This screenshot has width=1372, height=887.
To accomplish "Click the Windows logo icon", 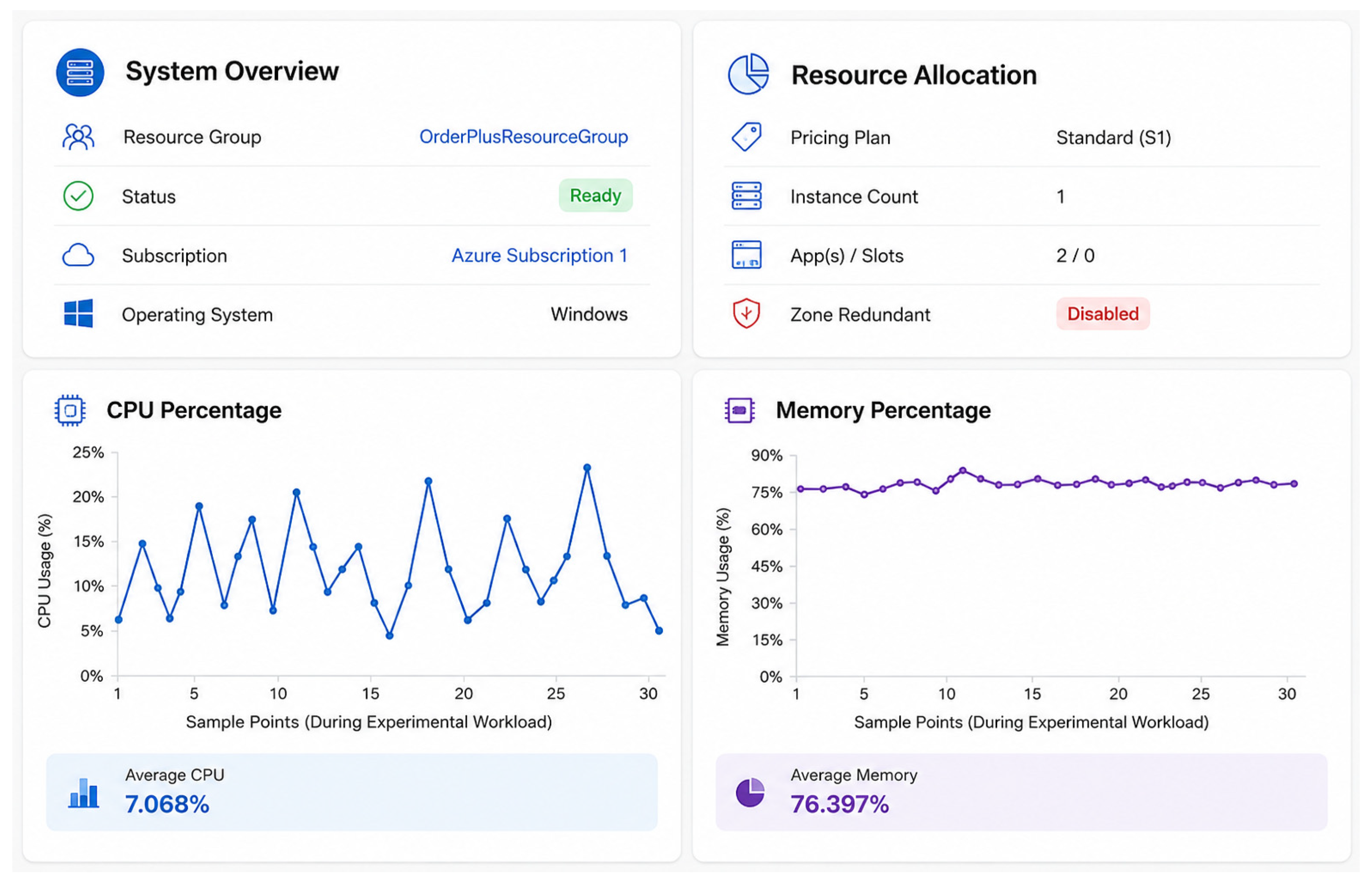I will tap(78, 314).
